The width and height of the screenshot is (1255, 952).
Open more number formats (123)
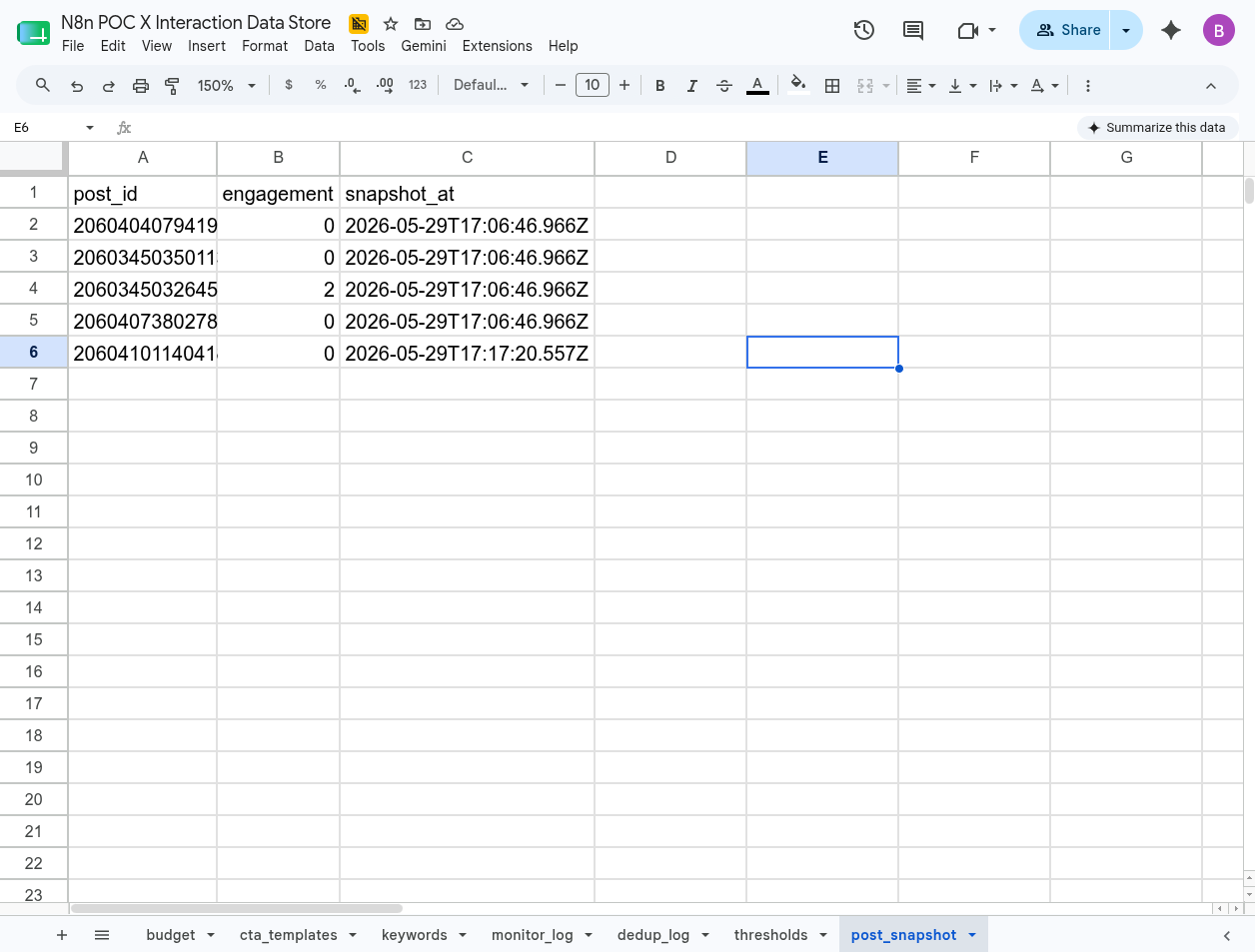(x=418, y=86)
